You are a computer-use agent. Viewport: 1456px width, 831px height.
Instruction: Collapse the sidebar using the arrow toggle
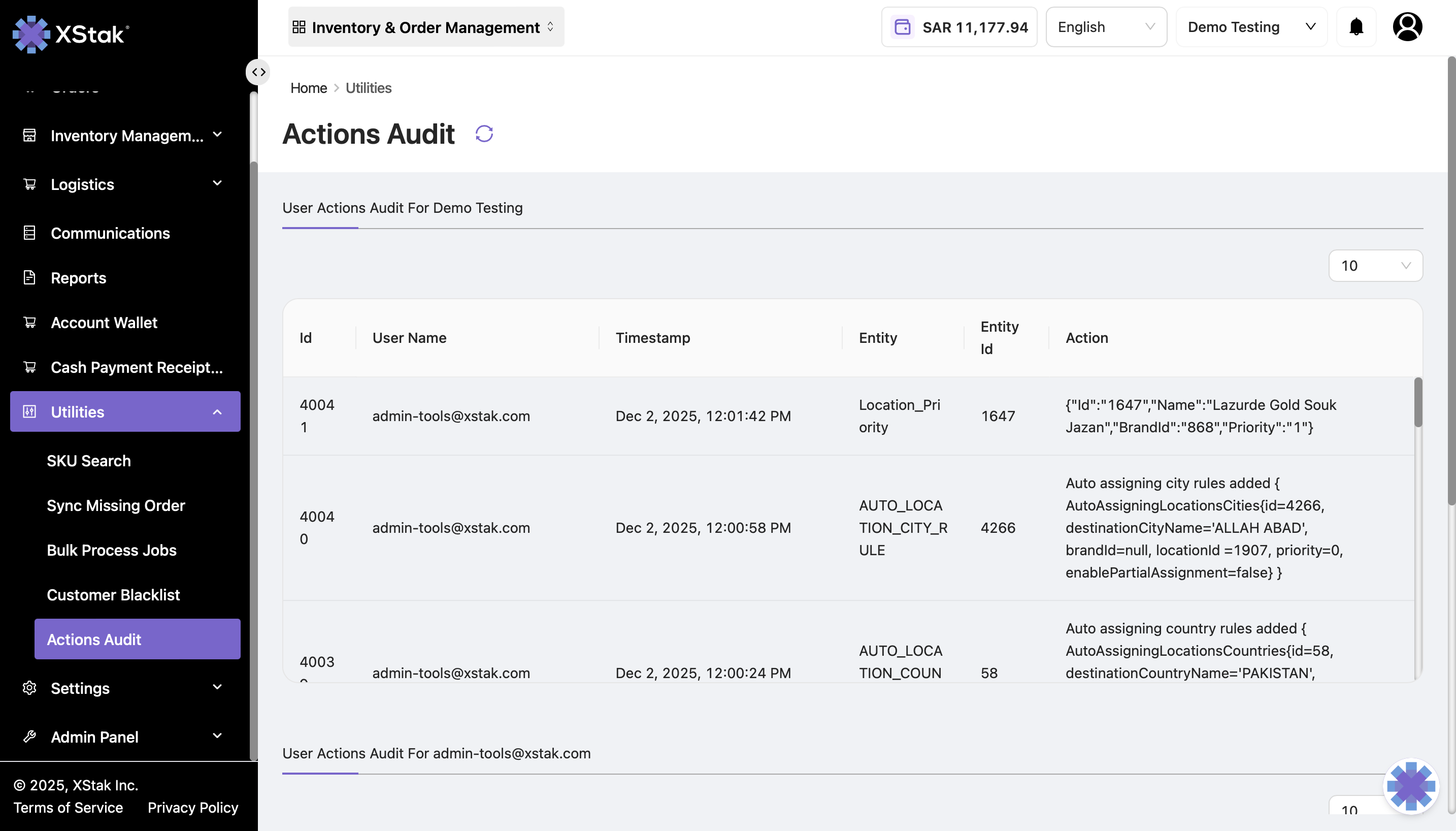(258, 72)
